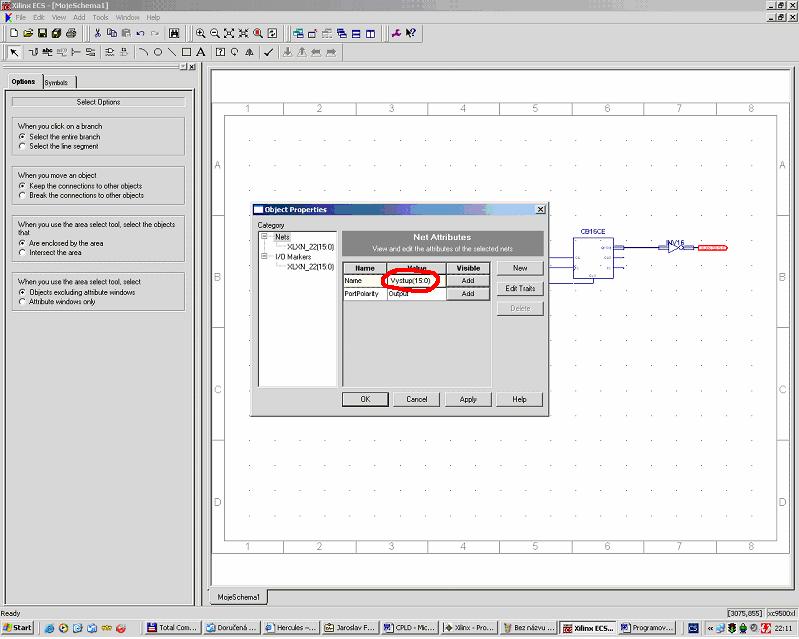Viewport: 799px width, 639px height.
Task: Open the File menu
Action: pyautogui.click(x=20, y=17)
